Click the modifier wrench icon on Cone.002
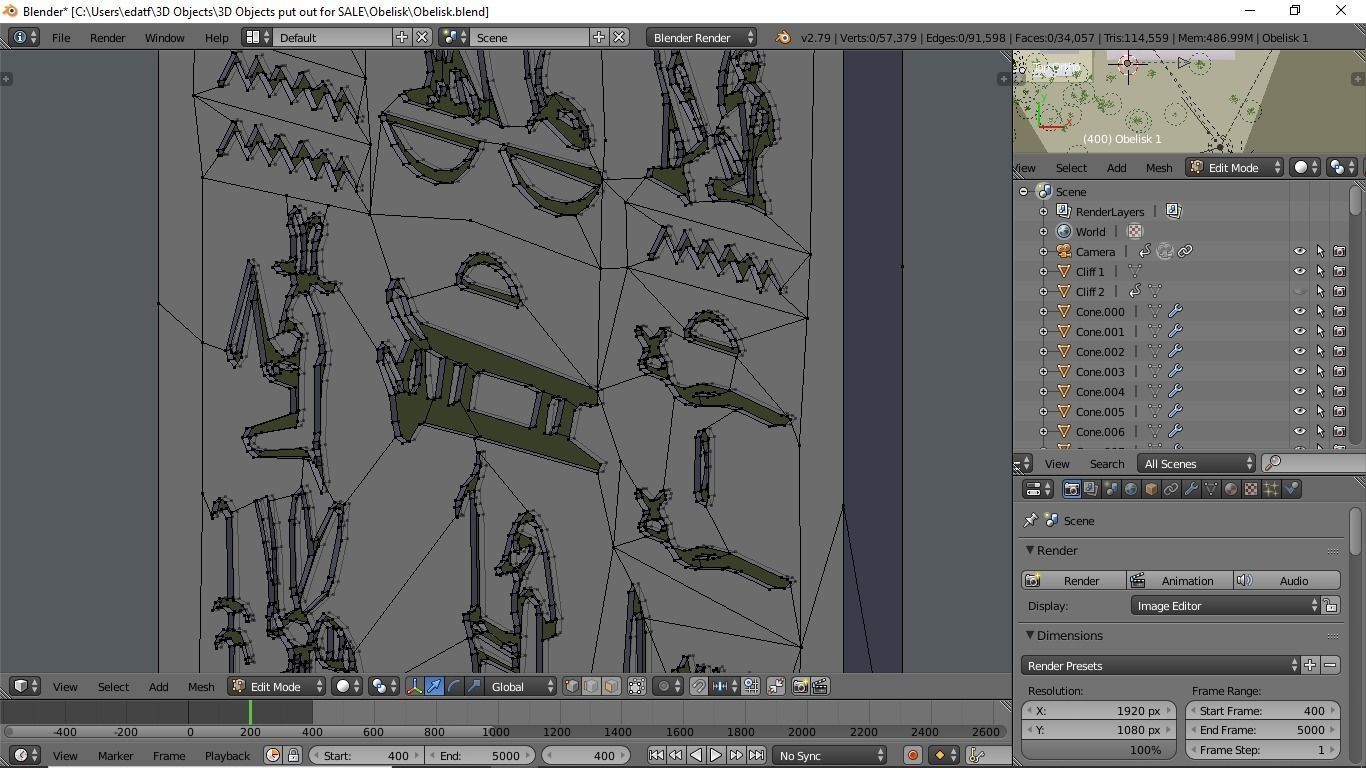Screen dimensions: 1366x768 pyautogui.click(x=1175, y=351)
